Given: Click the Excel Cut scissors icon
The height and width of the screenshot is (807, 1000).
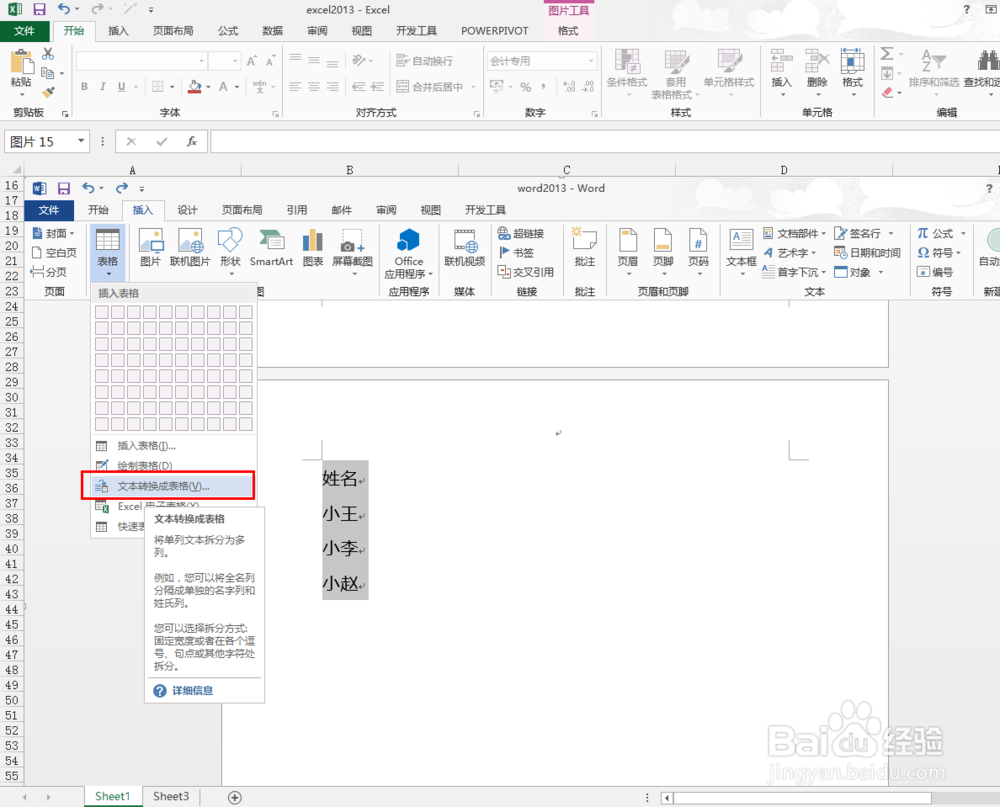Looking at the screenshot, I should [x=48, y=54].
